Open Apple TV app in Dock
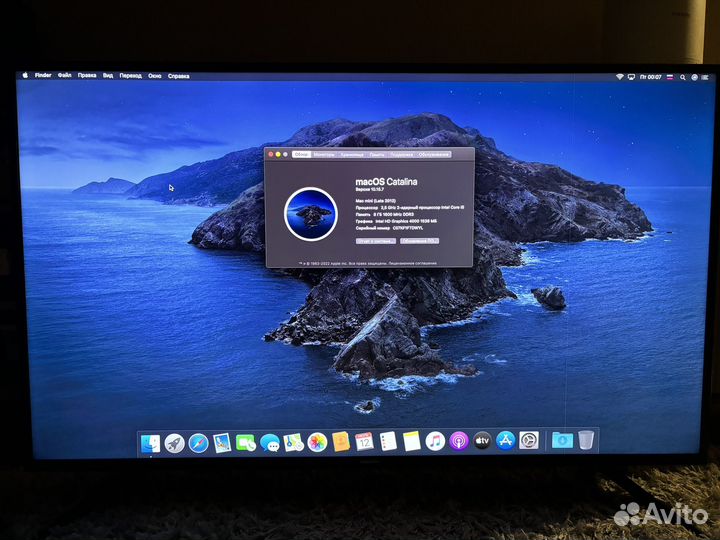The image size is (720, 540). tap(482, 441)
